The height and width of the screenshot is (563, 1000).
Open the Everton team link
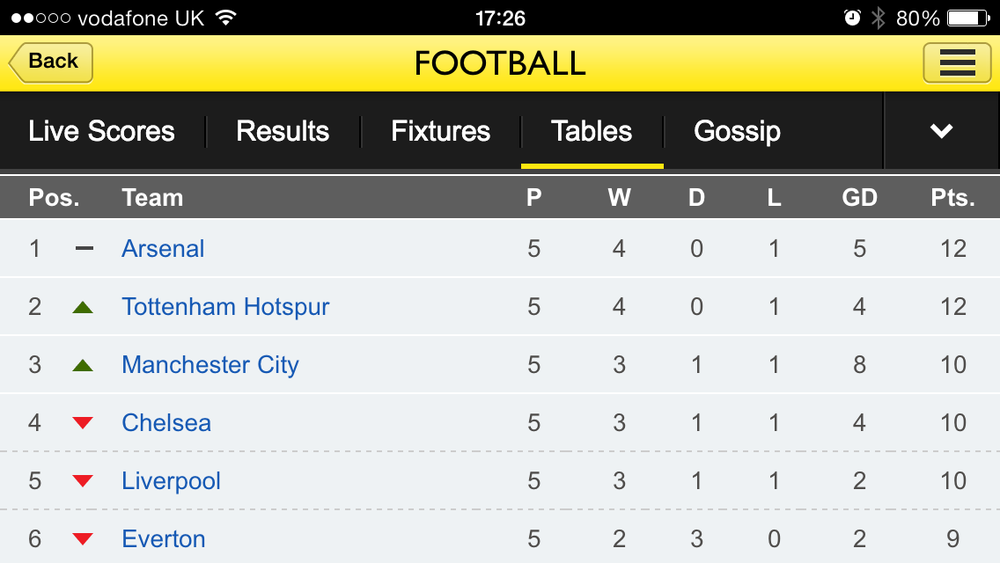pyautogui.click(x=163, y=538)
